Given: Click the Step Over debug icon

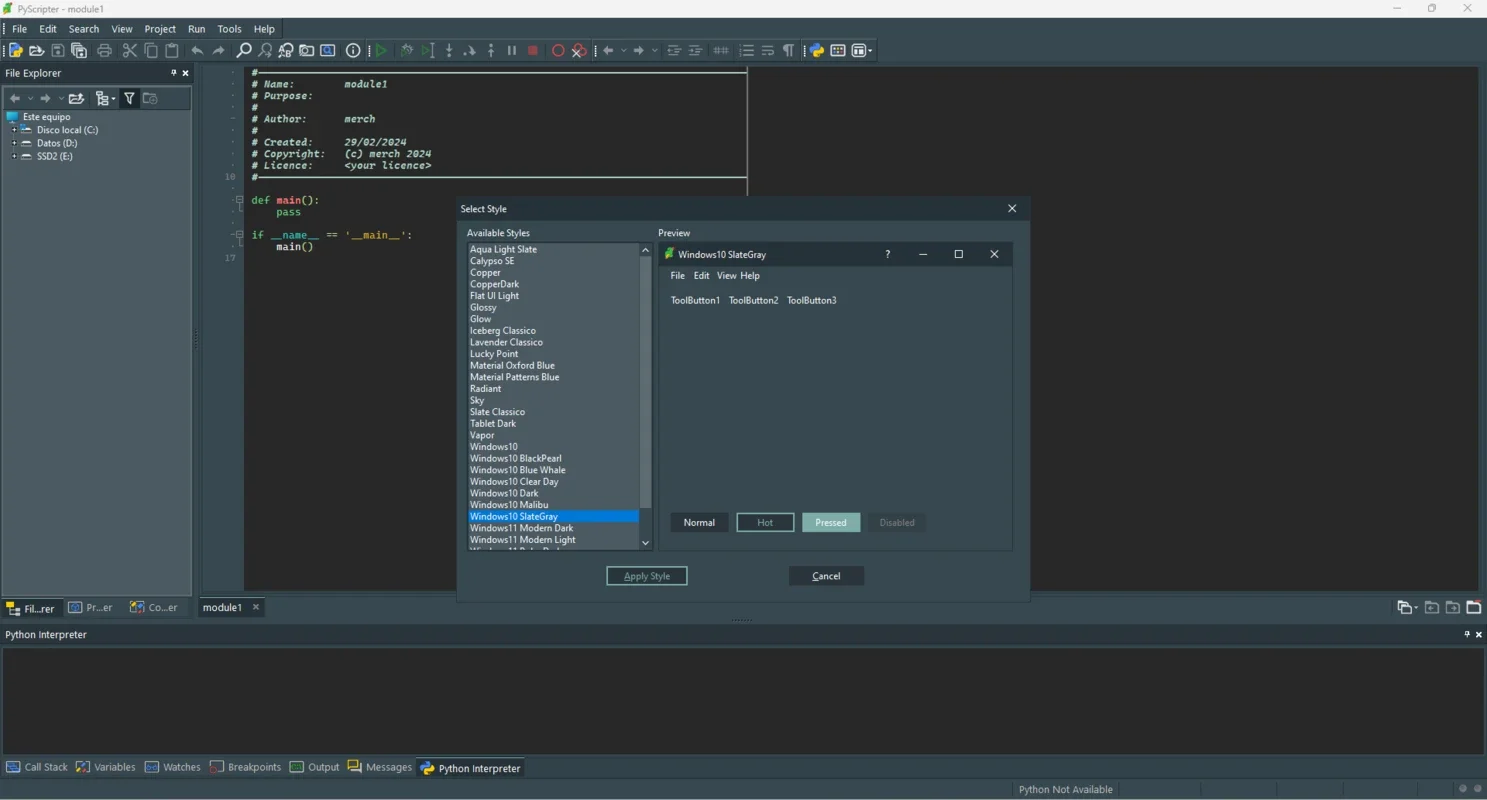Looking at the screenshot, I should (x=470, y=51).
